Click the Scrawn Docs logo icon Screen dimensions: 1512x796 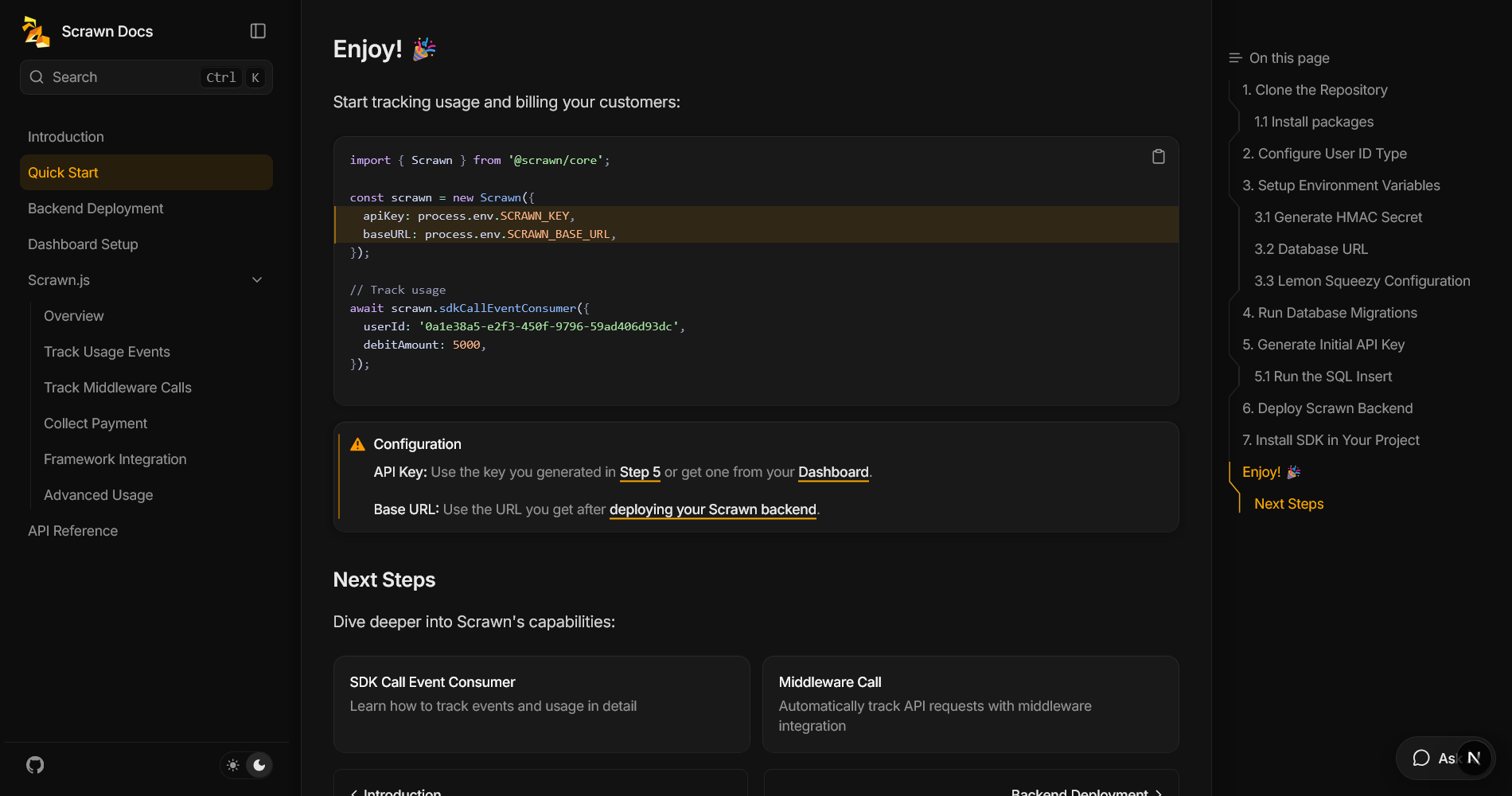[x=36, y=32]
